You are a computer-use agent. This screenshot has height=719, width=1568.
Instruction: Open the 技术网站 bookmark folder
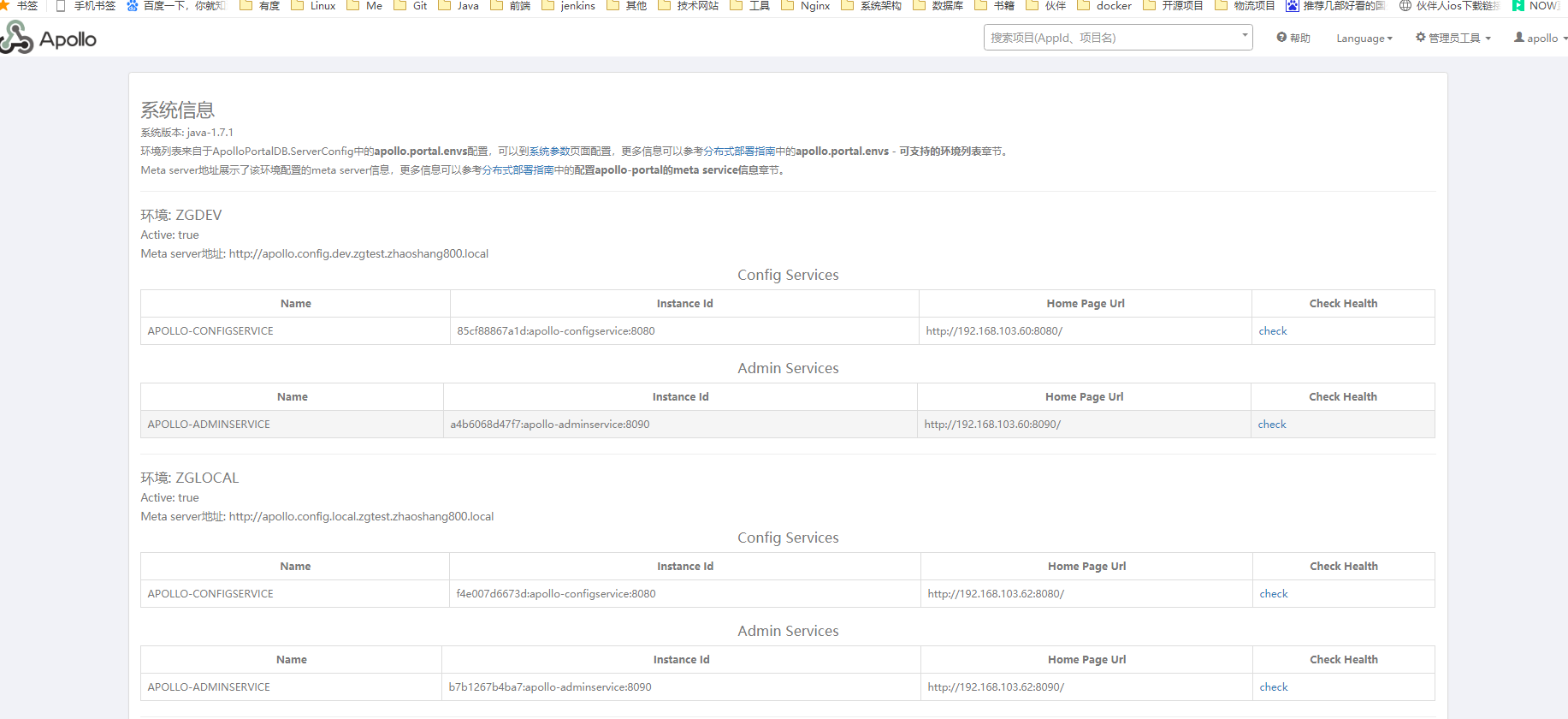click(689, 6)
